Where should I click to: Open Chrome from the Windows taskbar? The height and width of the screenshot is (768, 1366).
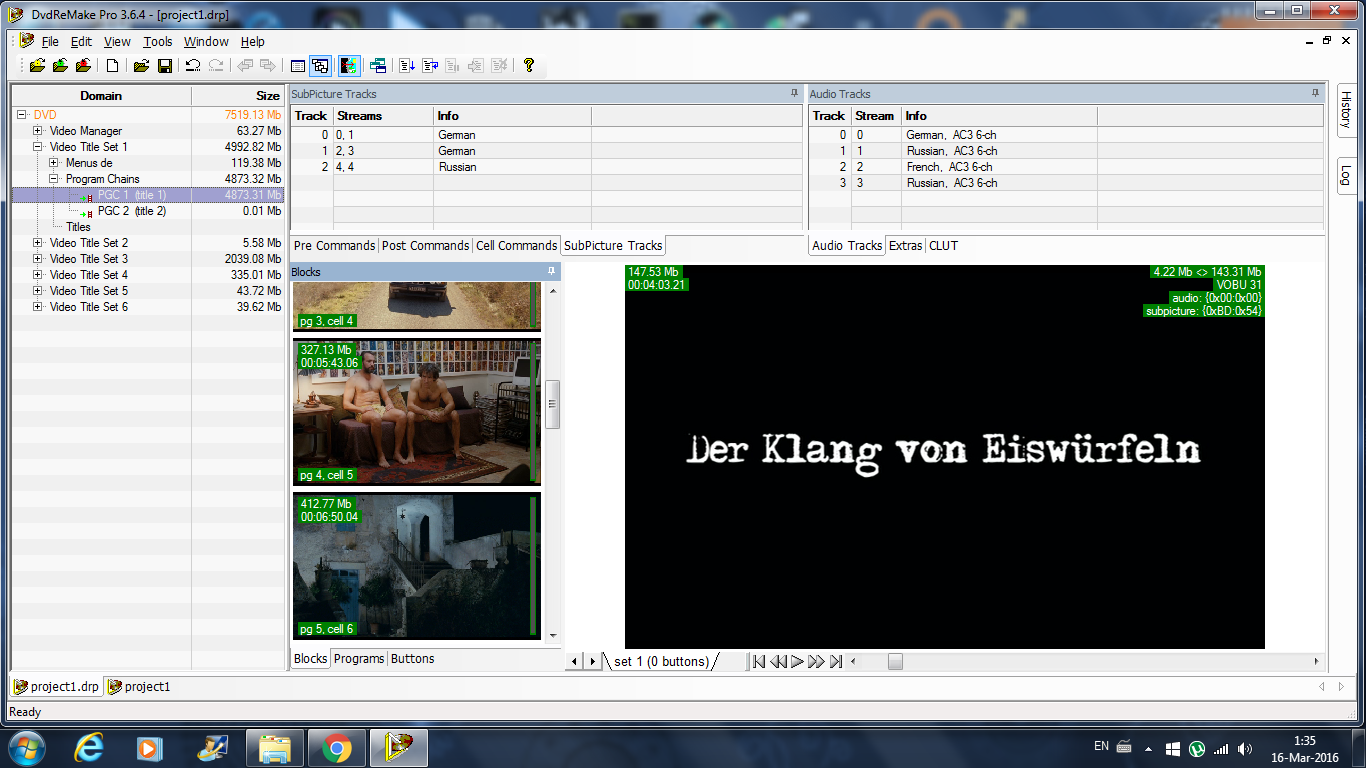(x=336, y=747)
